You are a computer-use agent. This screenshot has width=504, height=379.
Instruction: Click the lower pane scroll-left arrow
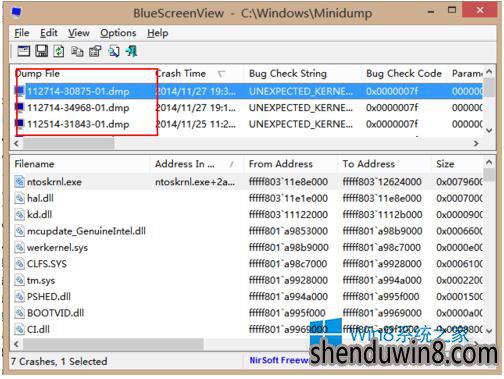click(16, 344)
